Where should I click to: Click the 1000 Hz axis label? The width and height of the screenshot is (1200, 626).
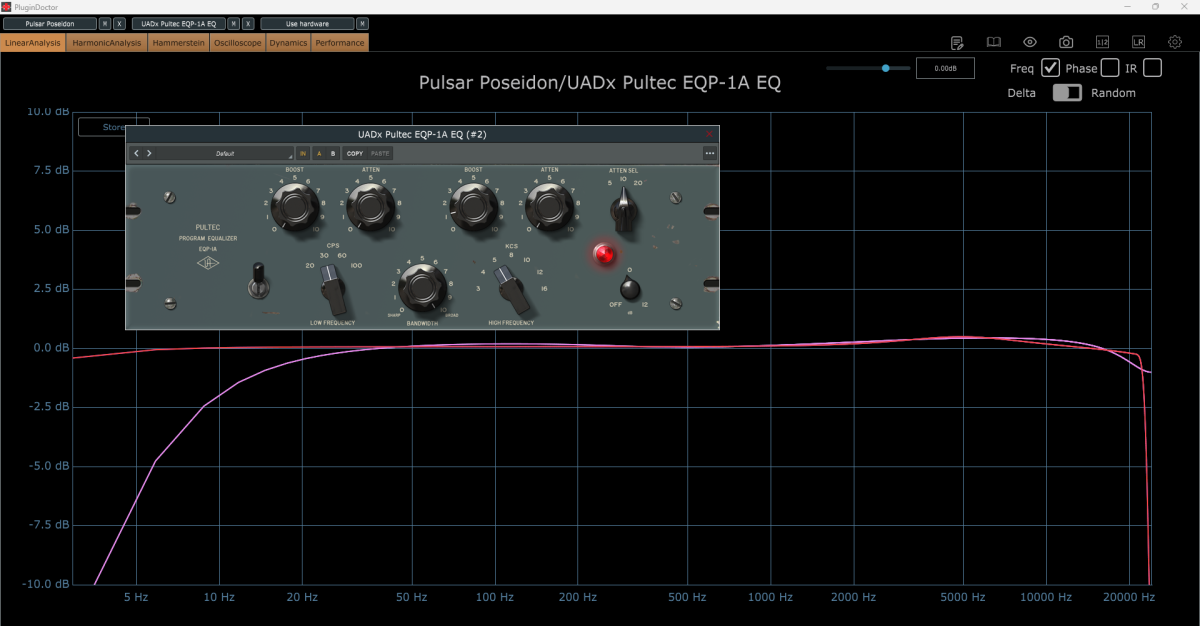769,597
